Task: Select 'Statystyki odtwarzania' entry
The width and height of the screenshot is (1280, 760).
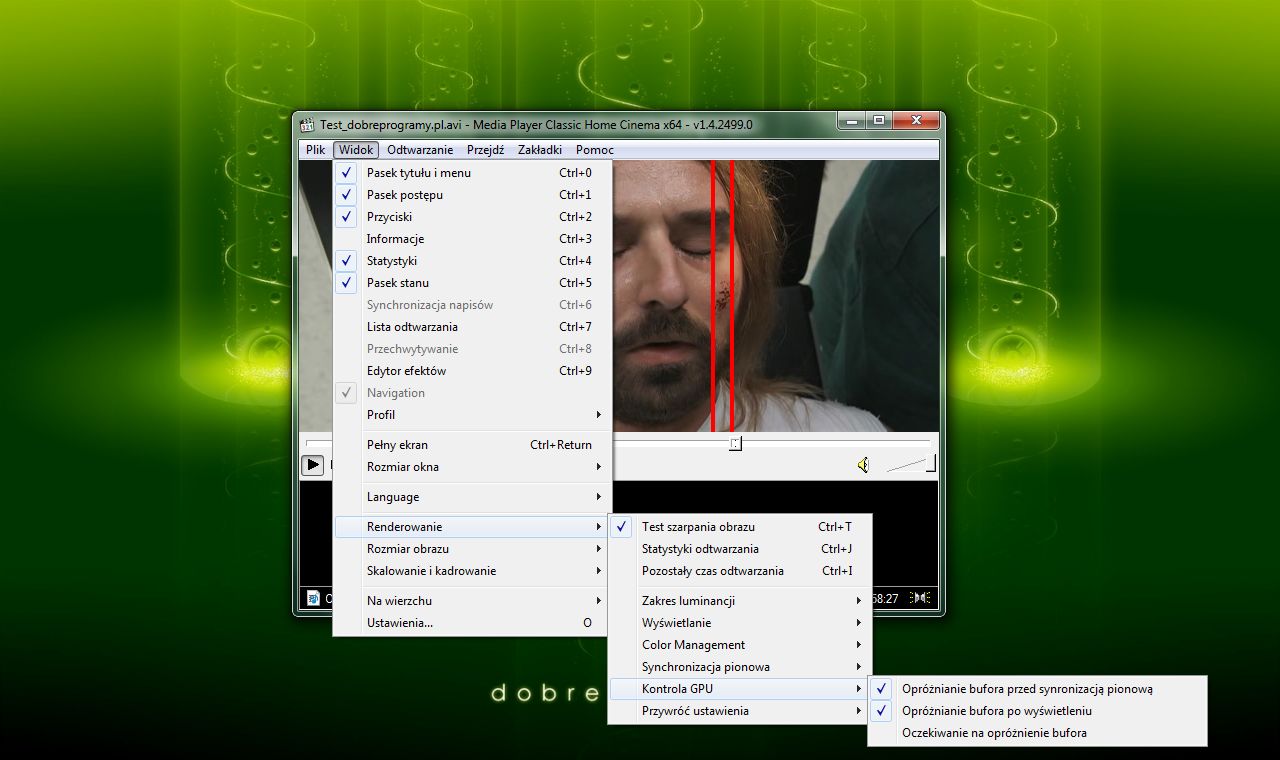Action: coord(740,549)
